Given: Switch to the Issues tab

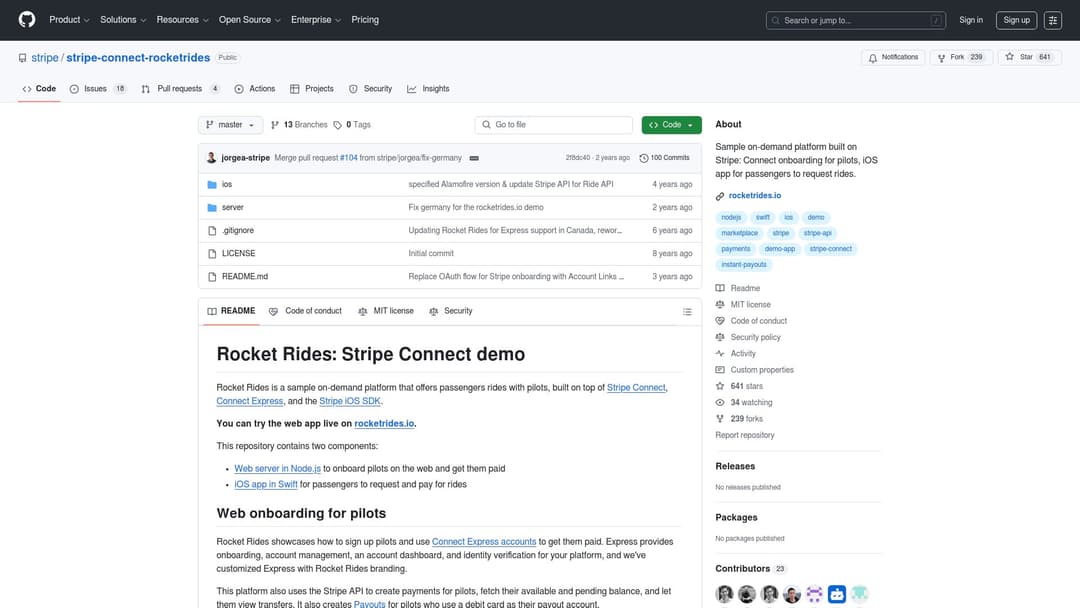Looking at the screenshot, I should tap(98, 89).
